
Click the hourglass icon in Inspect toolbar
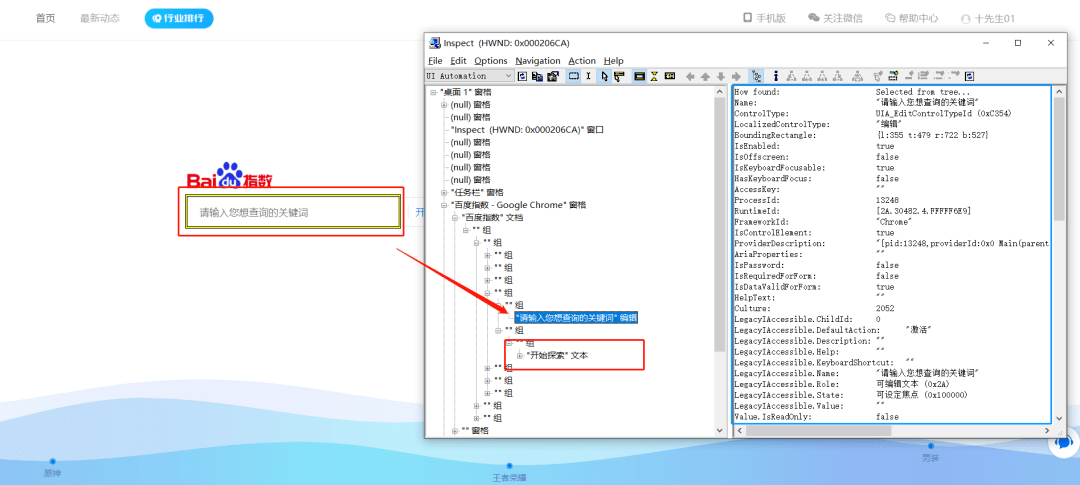pos(654,76)
